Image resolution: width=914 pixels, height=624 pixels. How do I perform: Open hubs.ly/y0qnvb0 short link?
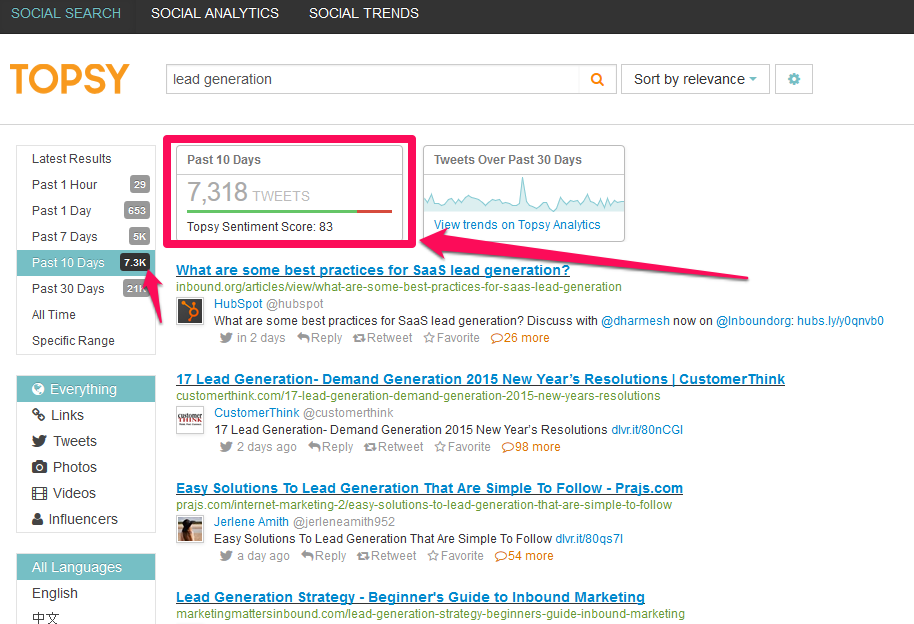[x=841, y=321]
